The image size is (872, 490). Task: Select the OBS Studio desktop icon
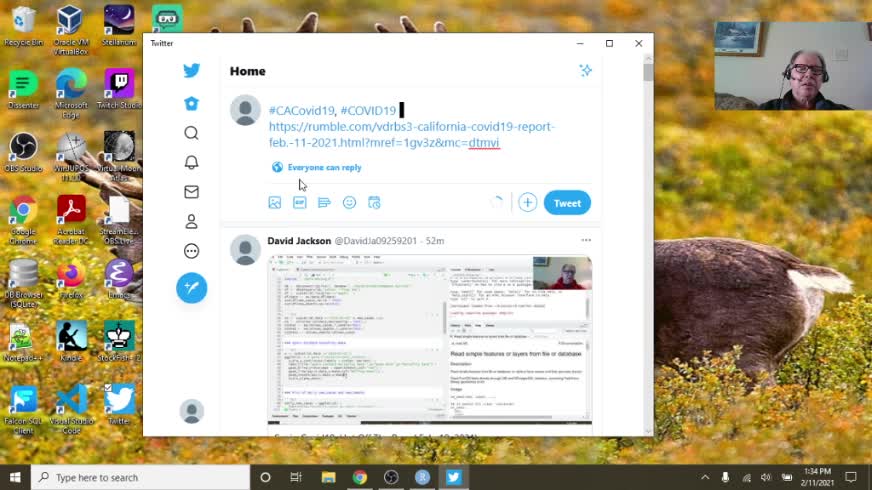coord(23,153)
